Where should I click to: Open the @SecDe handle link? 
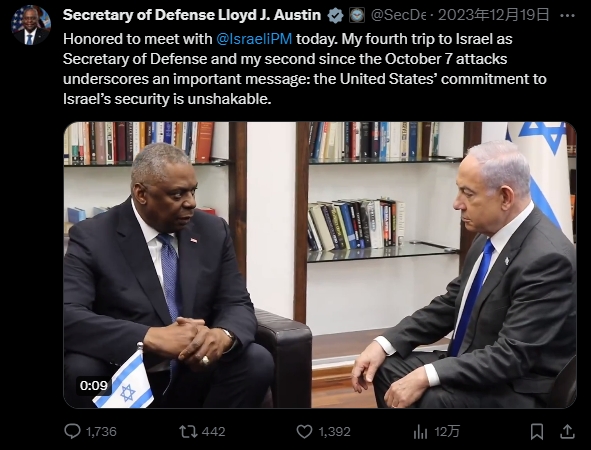(398, 15)
